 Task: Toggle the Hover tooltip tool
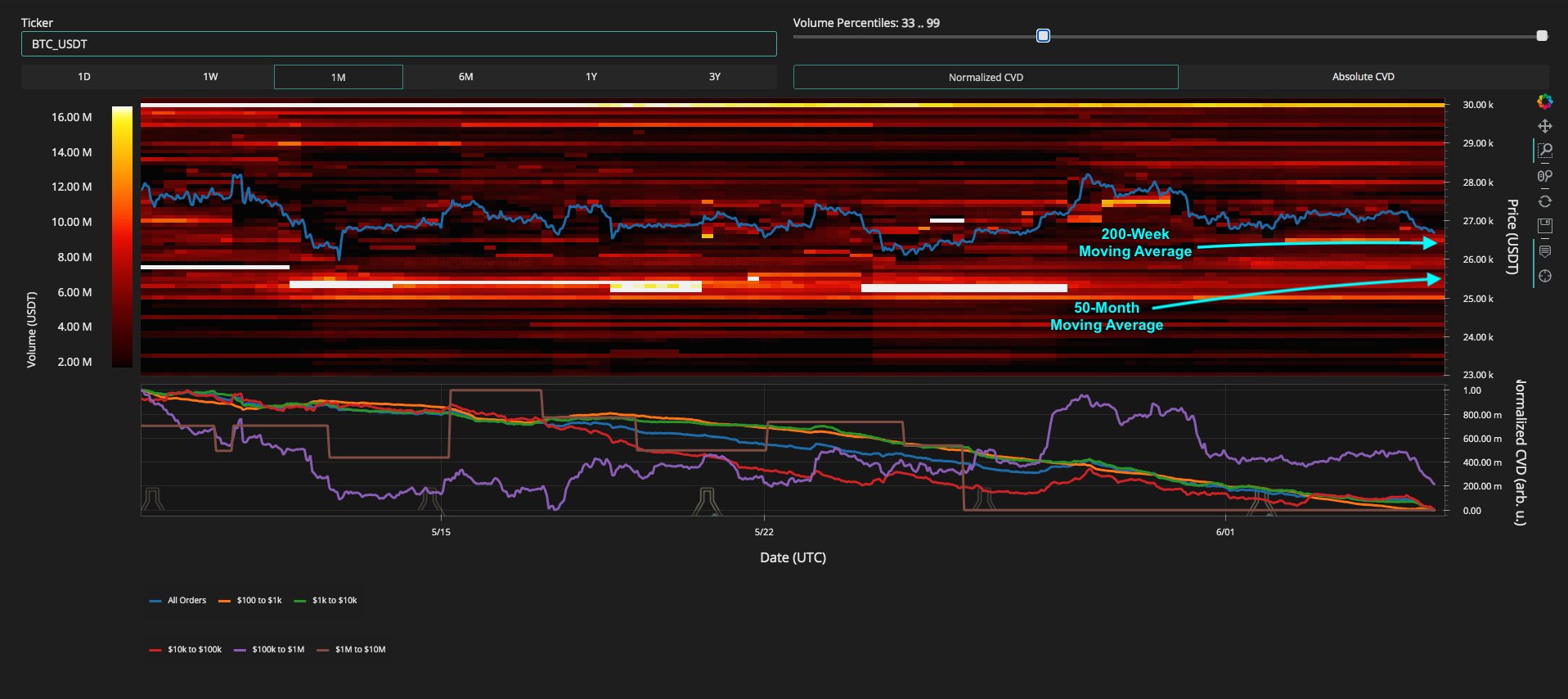(1544, 251)
